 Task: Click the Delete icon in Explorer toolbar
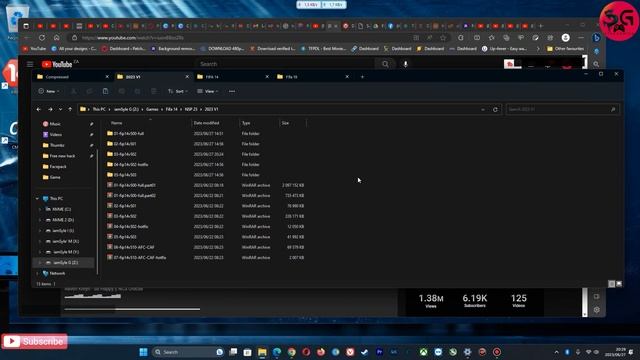(x=153, y=91)
